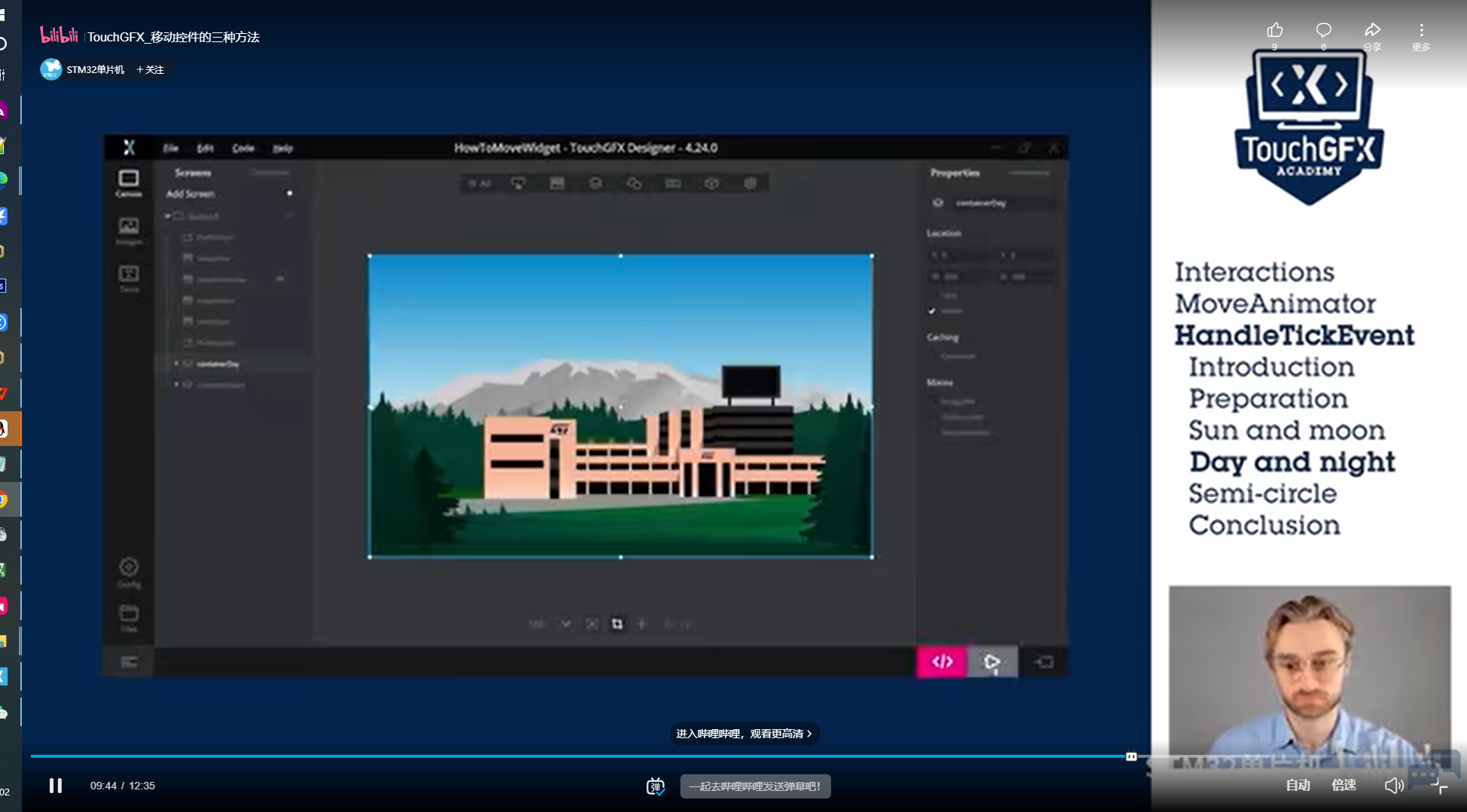Click the pink Generate Code button in Designer
This screenshot has height=812, width=1467.
[x=942, y=661]
